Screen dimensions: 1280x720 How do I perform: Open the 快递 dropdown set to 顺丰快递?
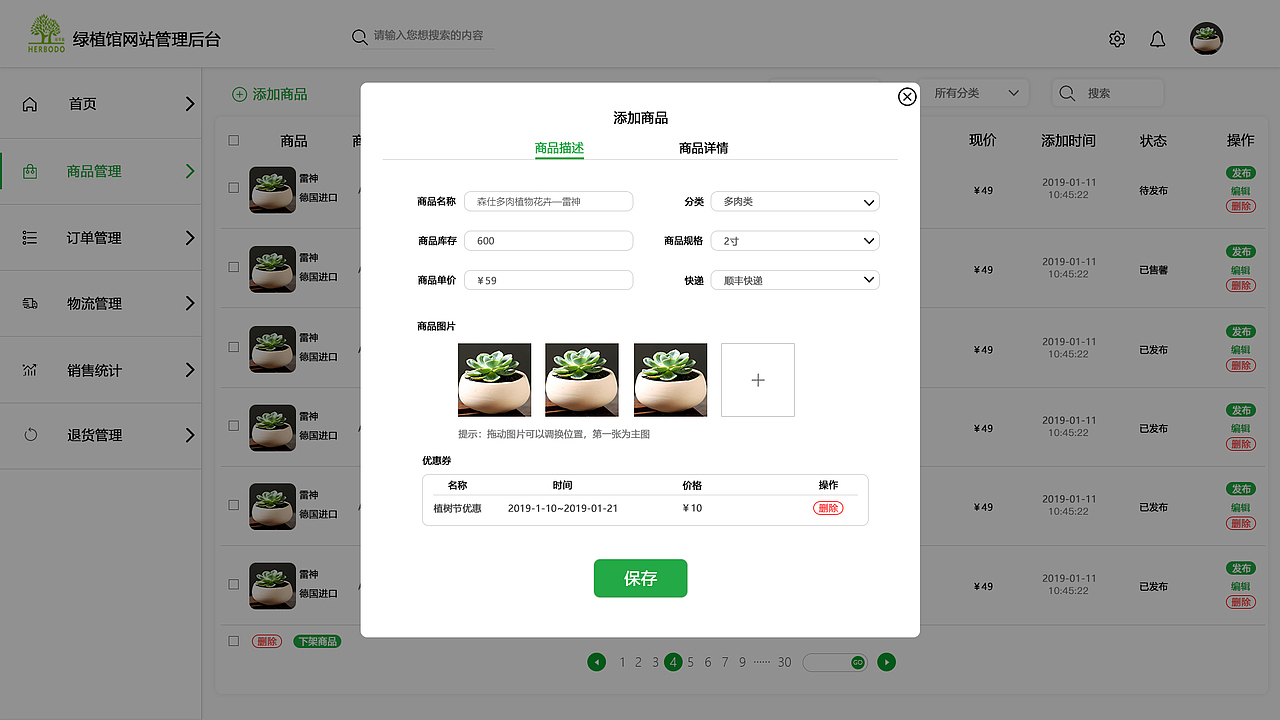click(x=795, y=279)
